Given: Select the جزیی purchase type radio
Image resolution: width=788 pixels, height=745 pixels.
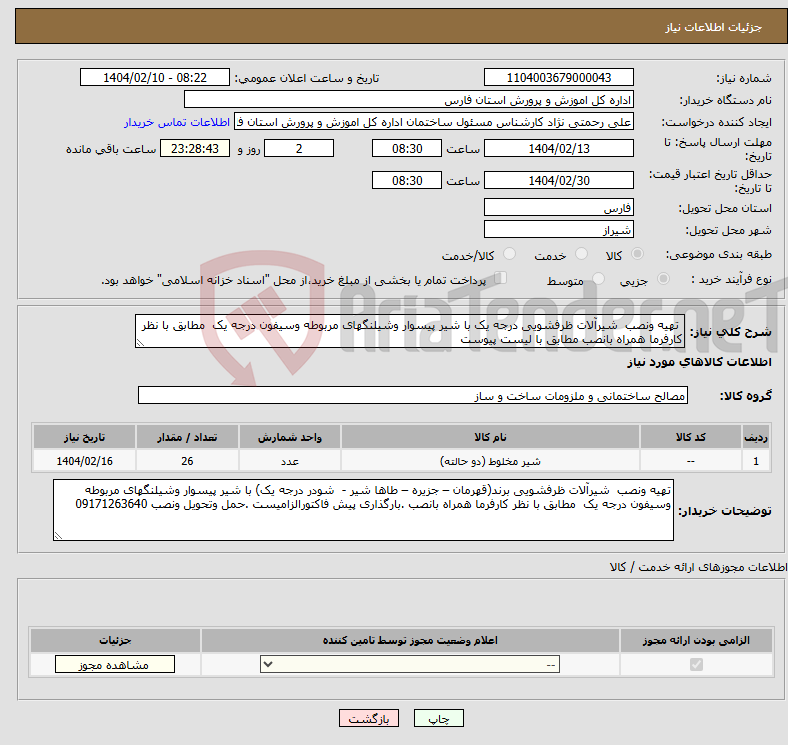Looking at the screenshot, I should coord(663,278).
